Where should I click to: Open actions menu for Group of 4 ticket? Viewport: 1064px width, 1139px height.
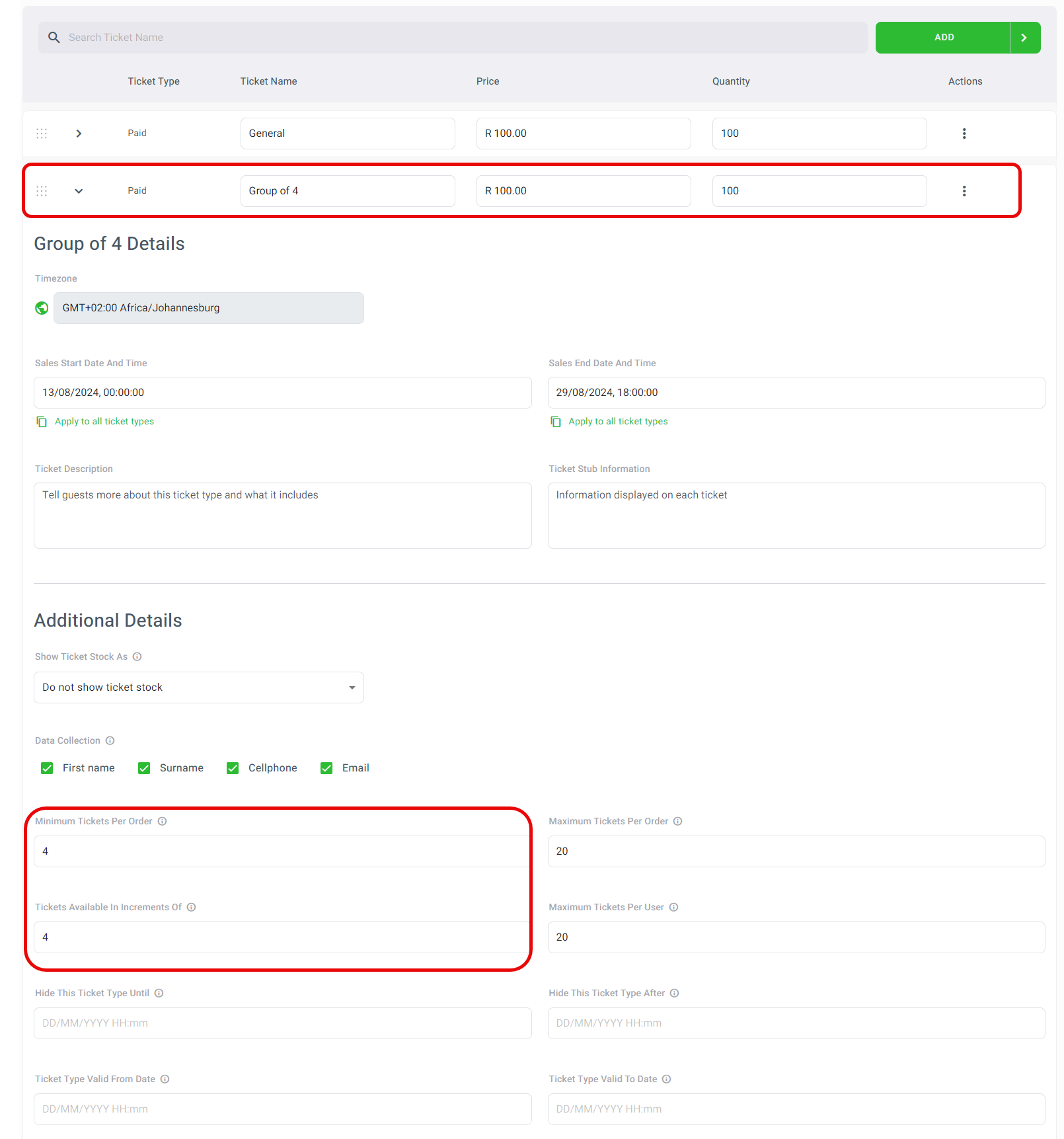964,191
